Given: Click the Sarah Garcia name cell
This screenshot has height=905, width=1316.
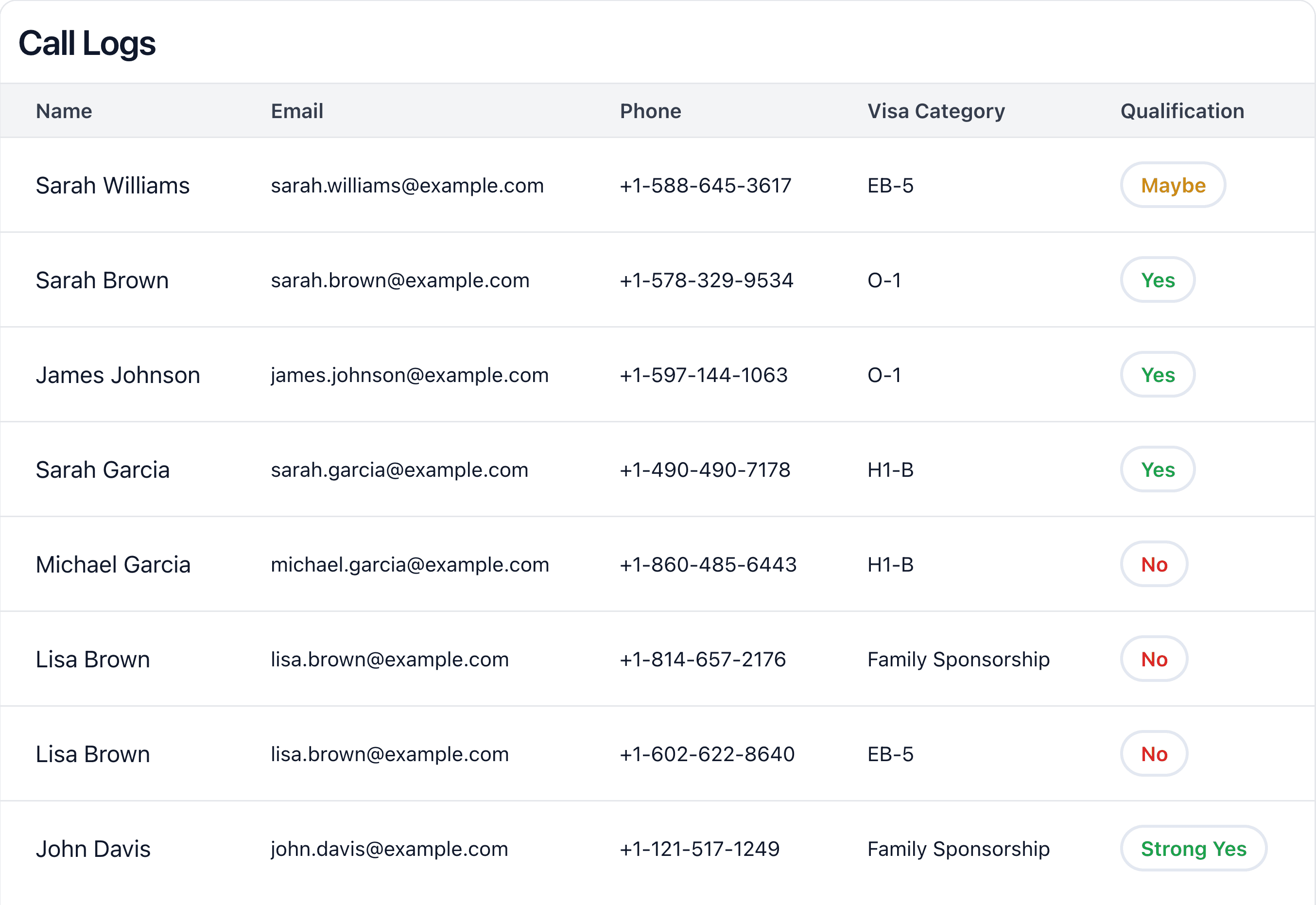Looking at the screenshot, I should coord(103,470).
